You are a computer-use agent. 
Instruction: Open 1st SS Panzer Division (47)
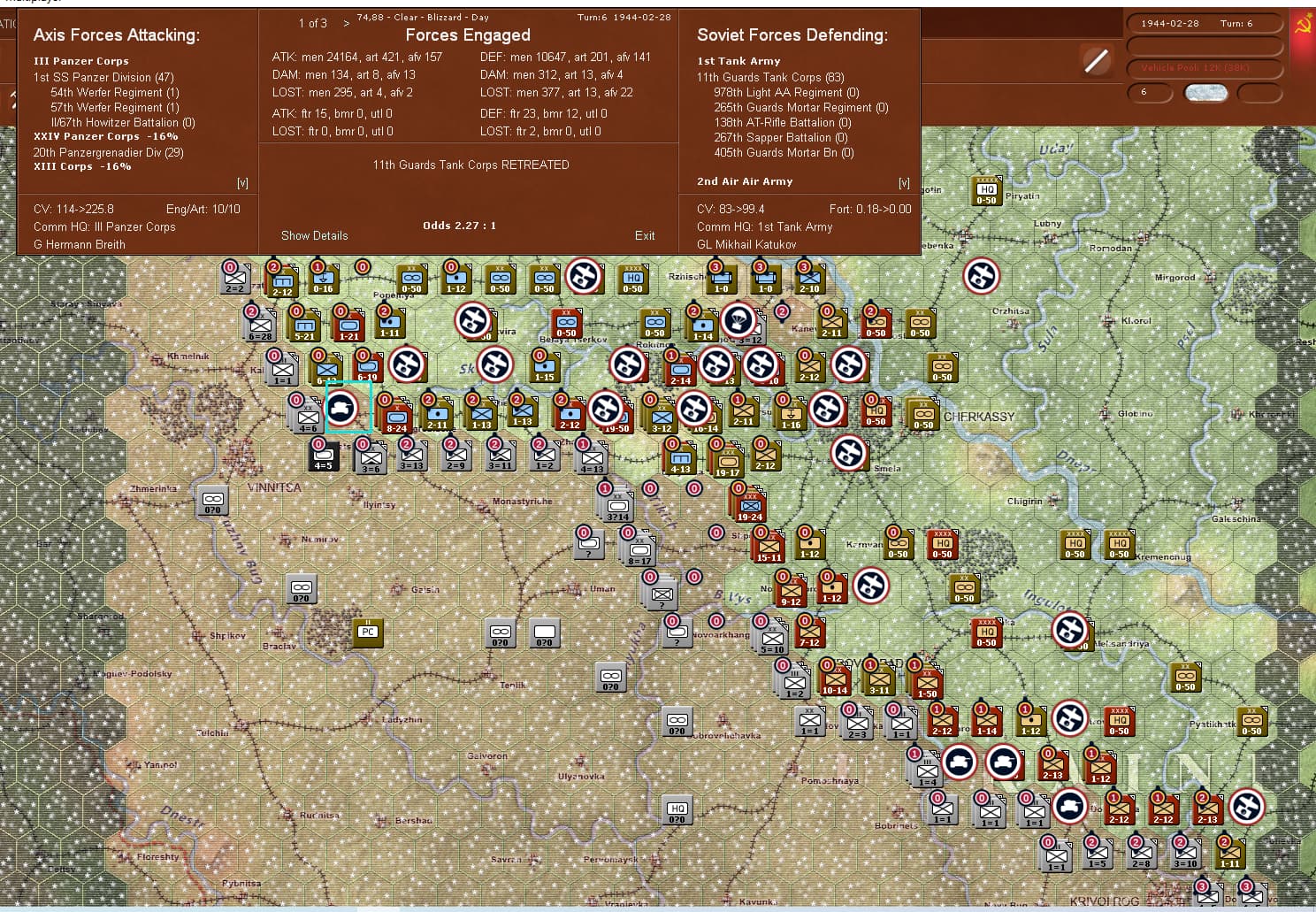pos(103,77)
